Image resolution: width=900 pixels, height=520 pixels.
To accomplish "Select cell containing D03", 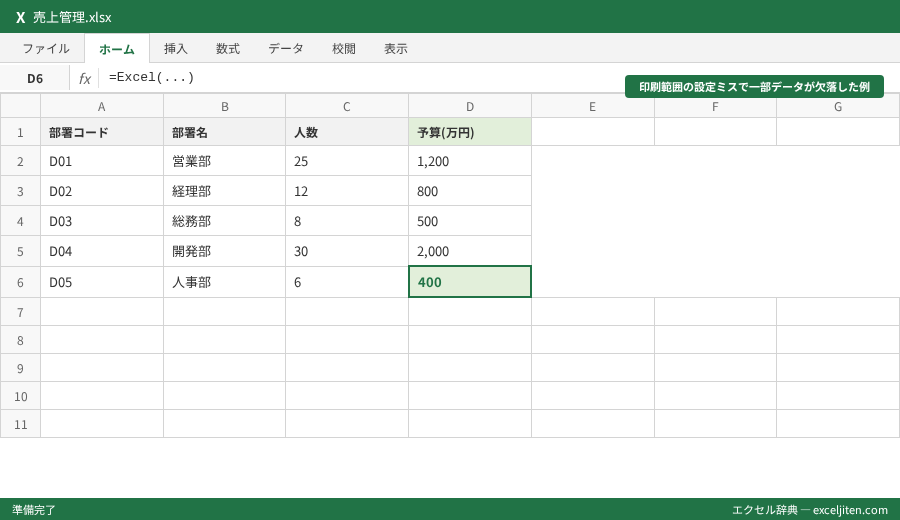I will 102,221.
